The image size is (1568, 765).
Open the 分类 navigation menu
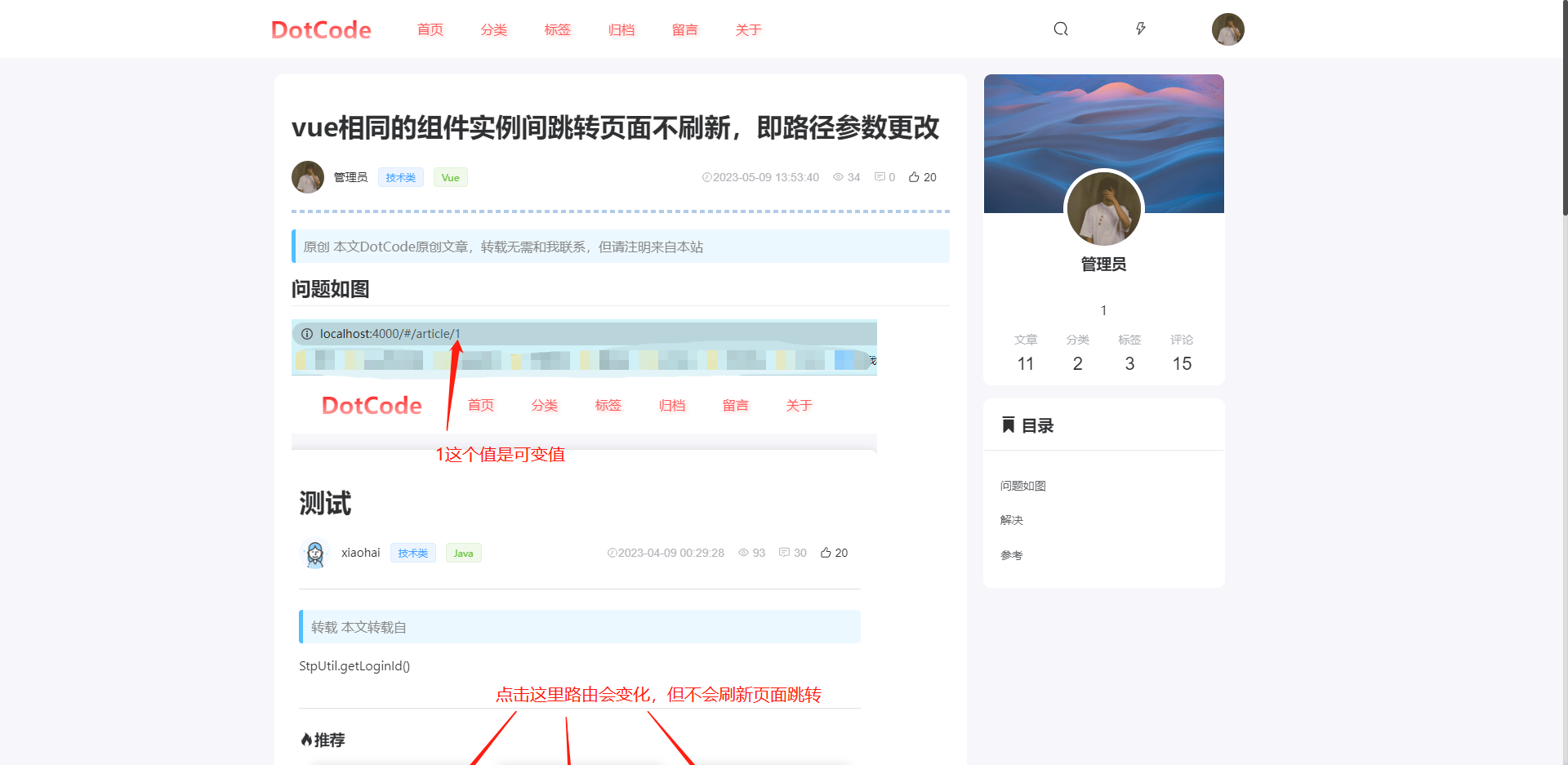pyautogui.click(x=494, y=30)
